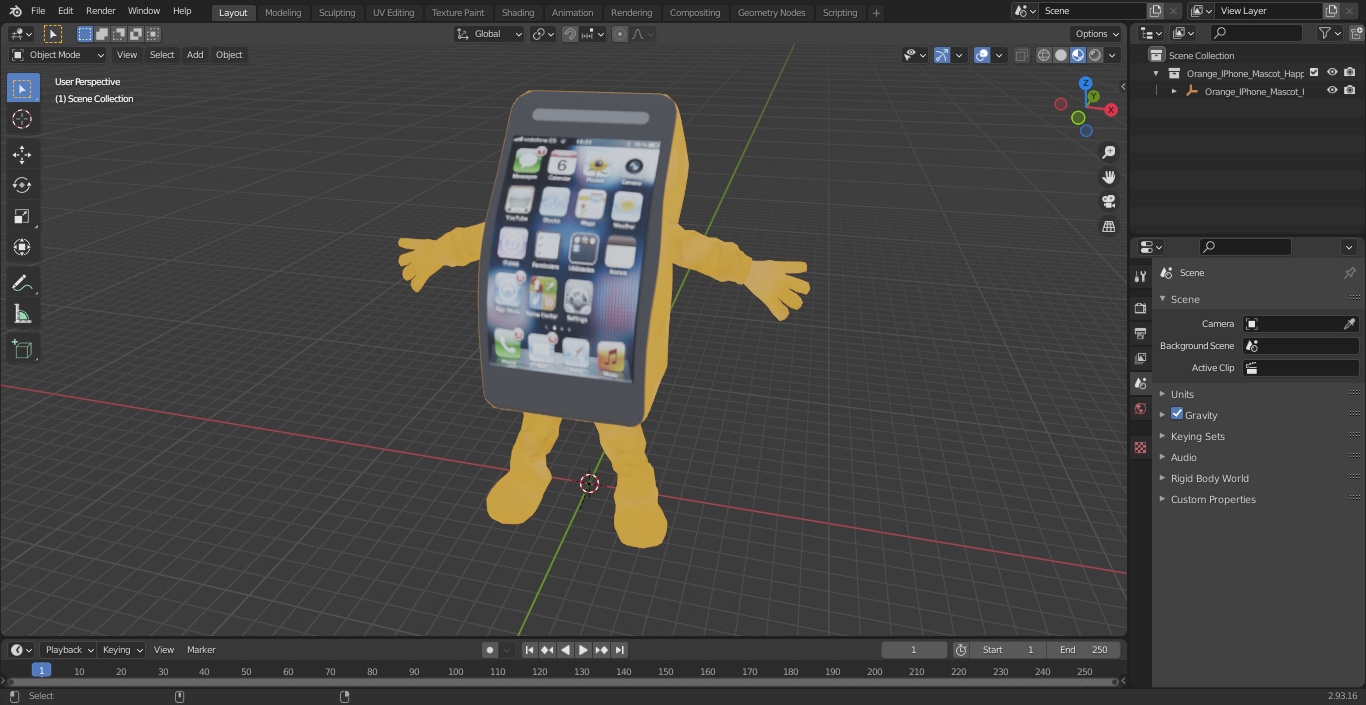Toggle the Gravity checkbox
This screenshot has width=1366, height=705.
[1177, 414]
